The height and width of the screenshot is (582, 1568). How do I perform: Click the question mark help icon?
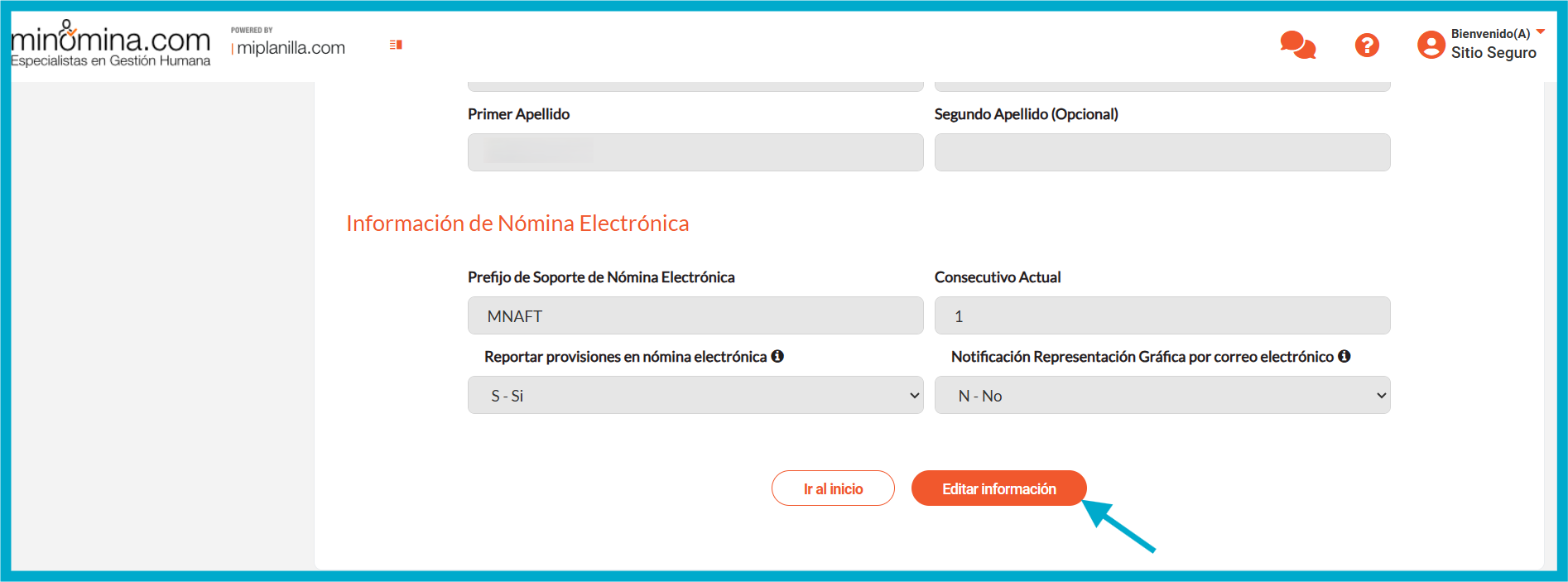(1367, 45)
